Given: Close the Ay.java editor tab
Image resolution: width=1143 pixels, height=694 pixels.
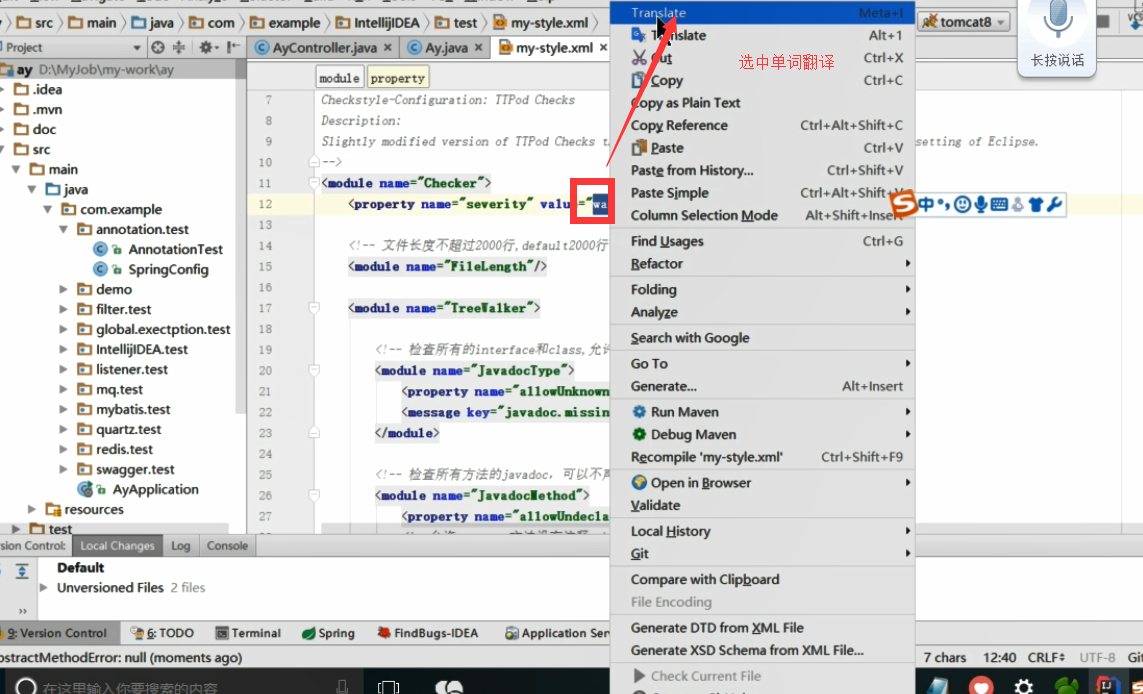Looking at the screenshot, I should [478, 48].
